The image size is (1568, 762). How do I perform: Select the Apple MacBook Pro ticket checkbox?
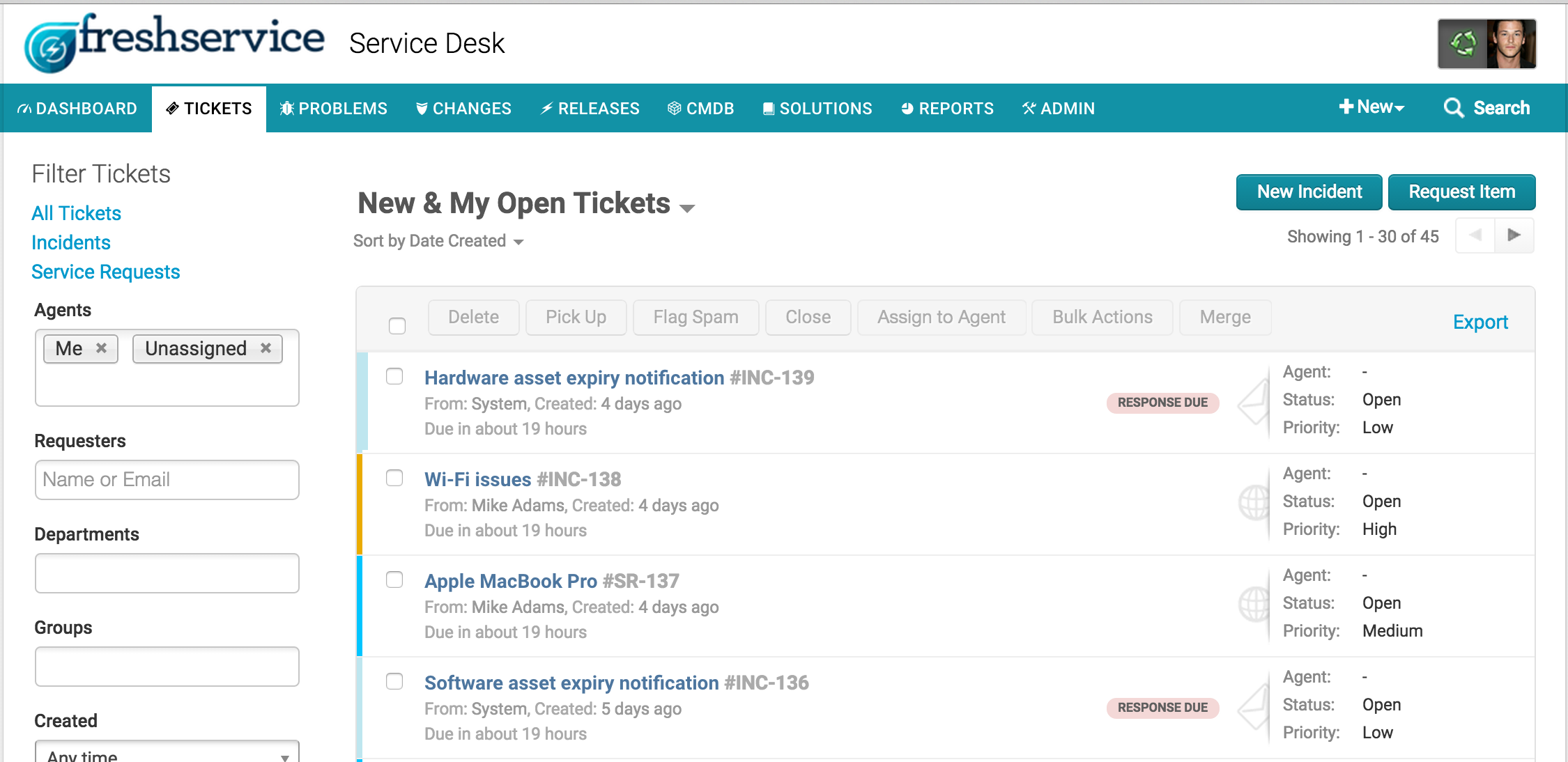pos(394,580)
